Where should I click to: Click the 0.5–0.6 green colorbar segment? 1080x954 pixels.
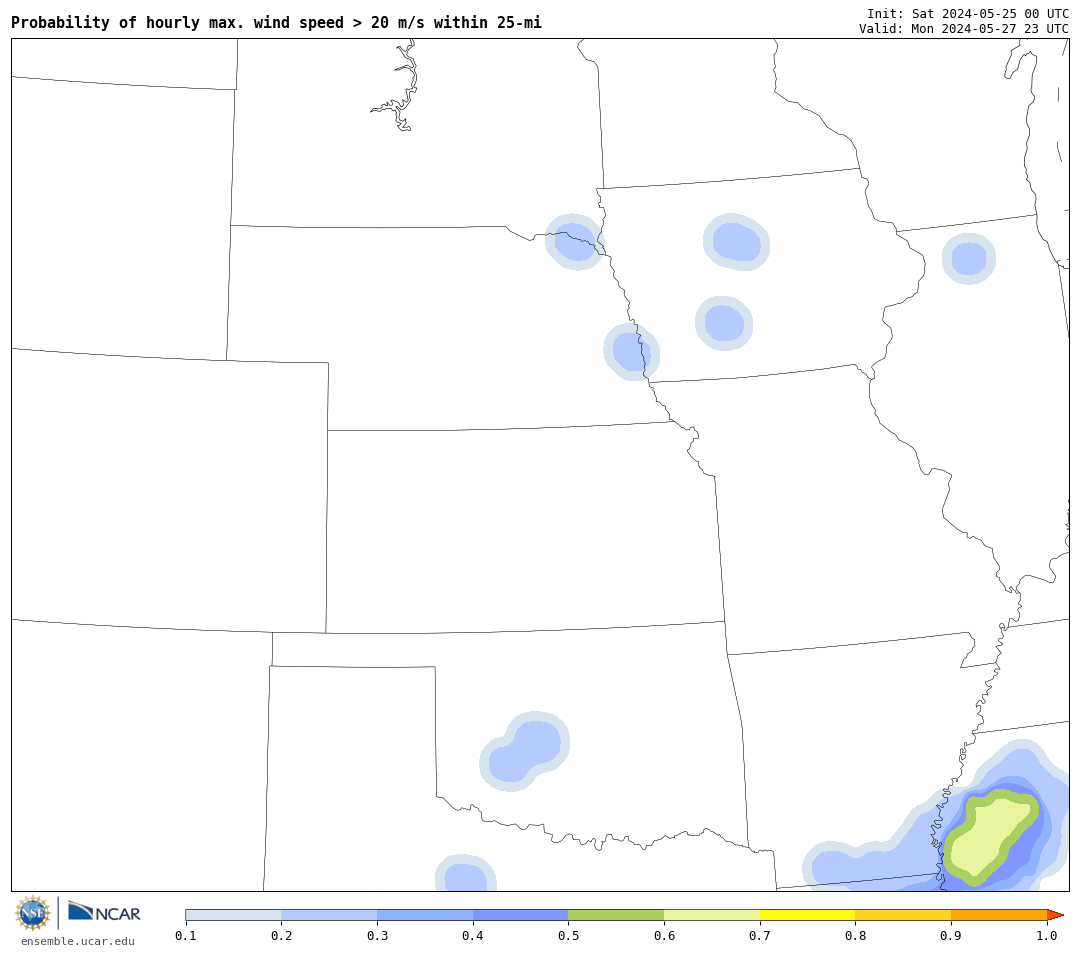[x=616, y=915]
